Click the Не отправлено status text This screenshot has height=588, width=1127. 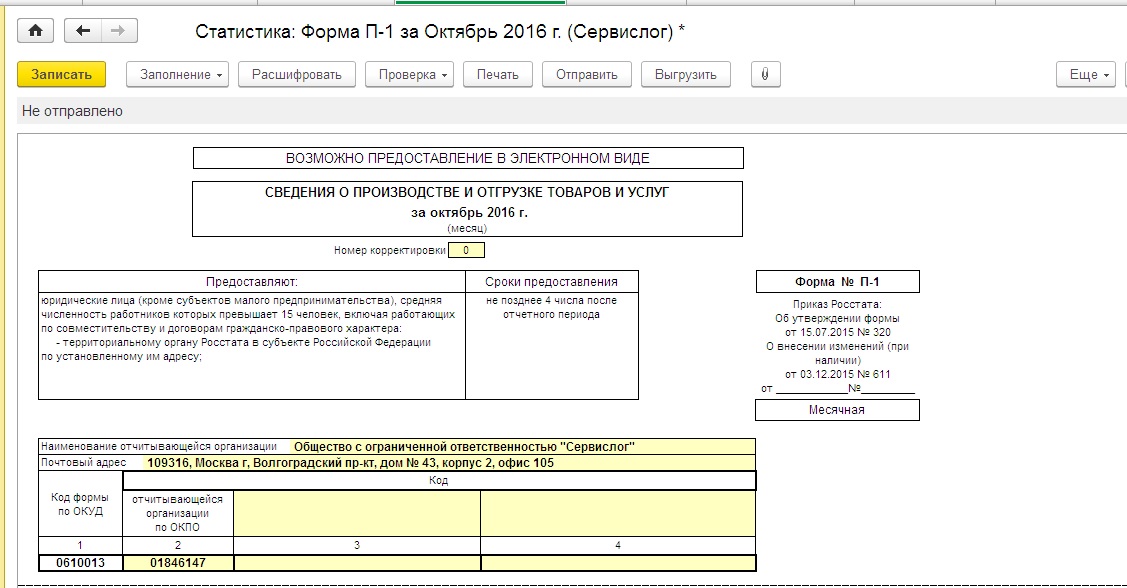pyautogui.click(x=73, y=111)
